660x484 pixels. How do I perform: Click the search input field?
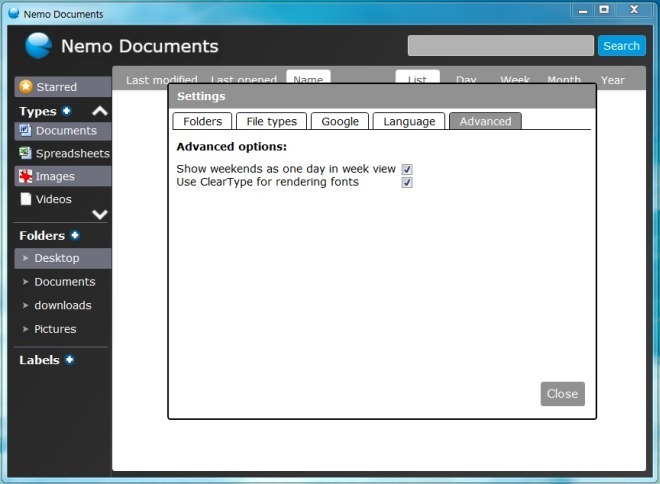(500, 45)
